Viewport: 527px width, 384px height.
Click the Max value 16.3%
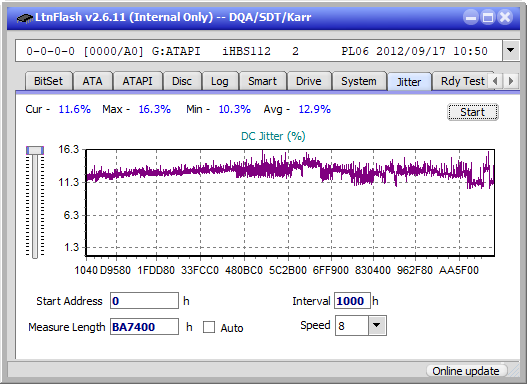tap(155, 109)
